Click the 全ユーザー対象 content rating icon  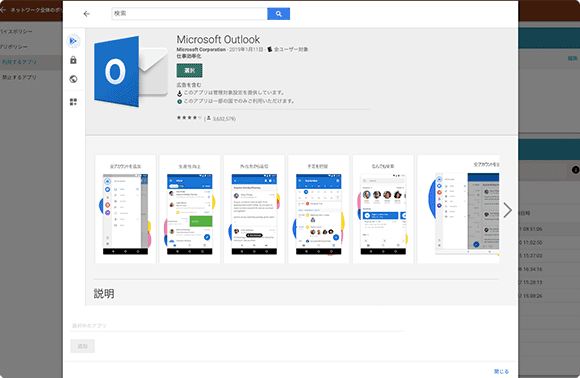[270, 49]
